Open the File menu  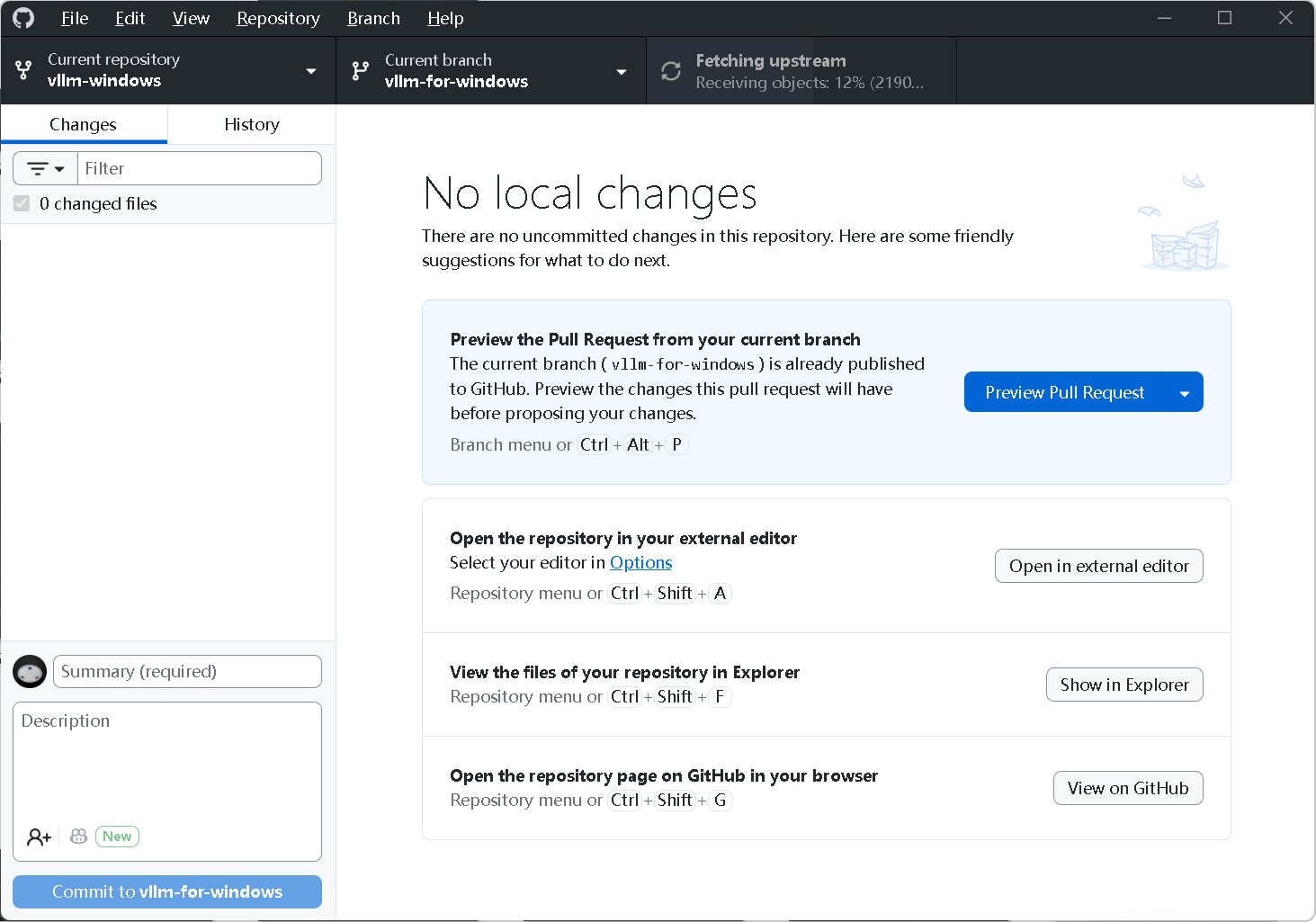pyautogui.click(x=75, y=18)
